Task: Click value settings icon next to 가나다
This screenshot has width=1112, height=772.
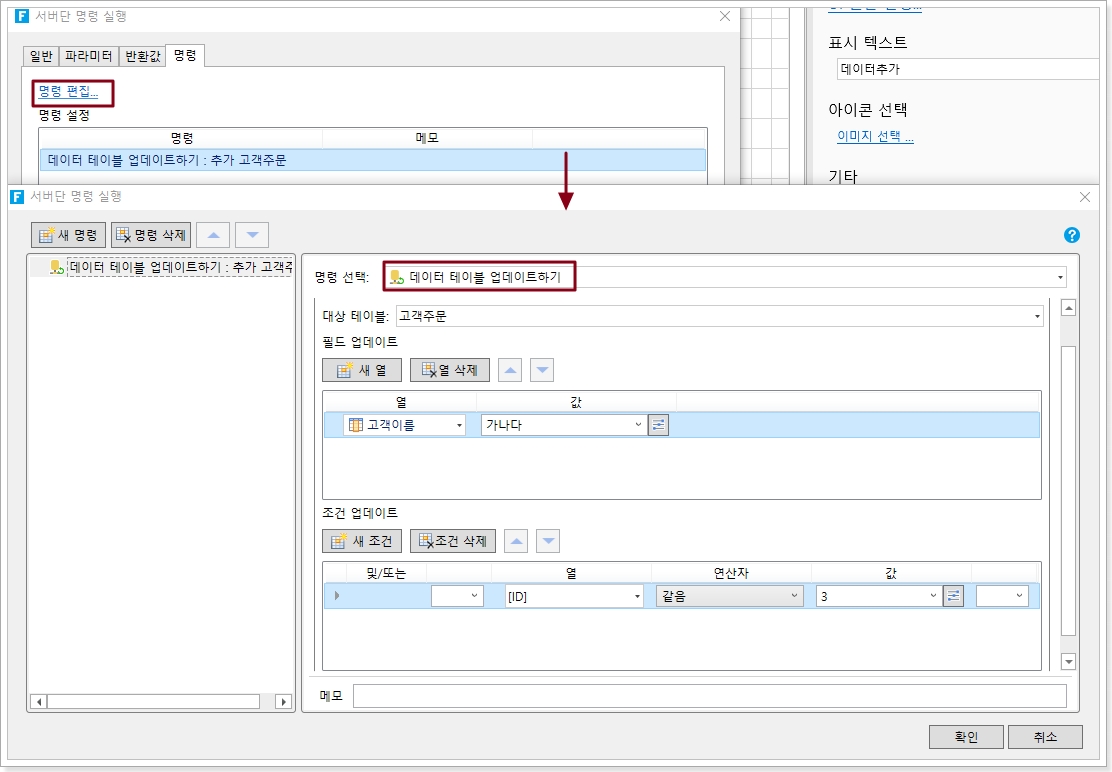Action: tap(658, 425)
